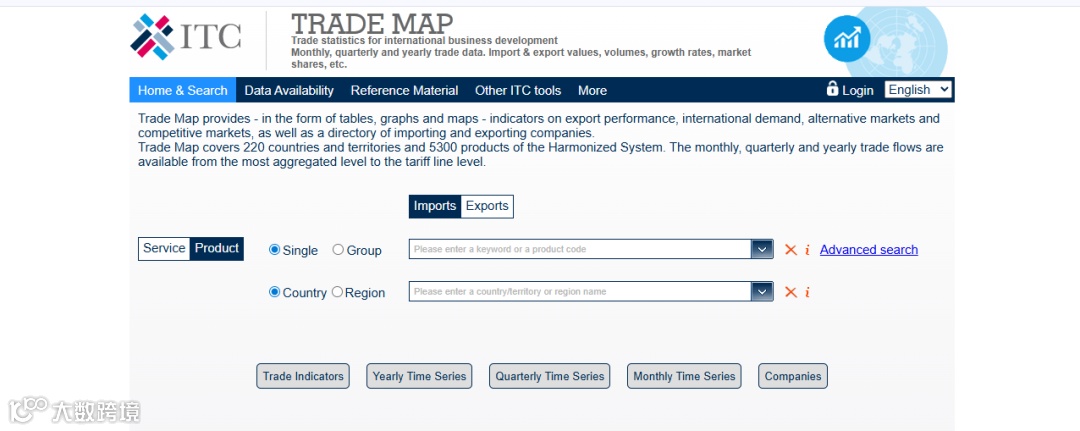
Task: Expand the product code dropdown arrow
Action: 762,249
